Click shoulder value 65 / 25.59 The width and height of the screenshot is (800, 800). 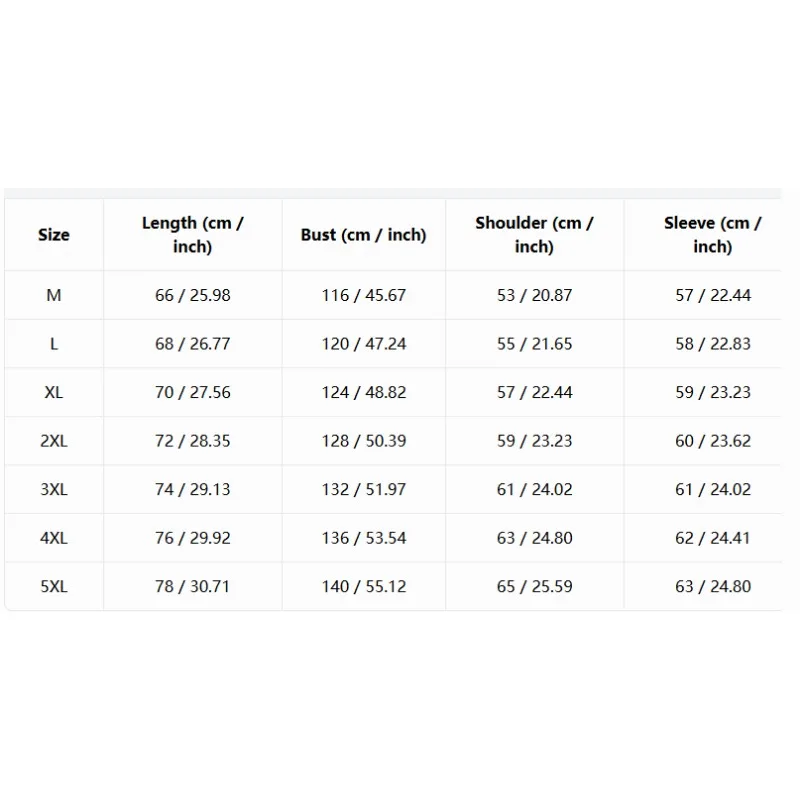[534, 586]
